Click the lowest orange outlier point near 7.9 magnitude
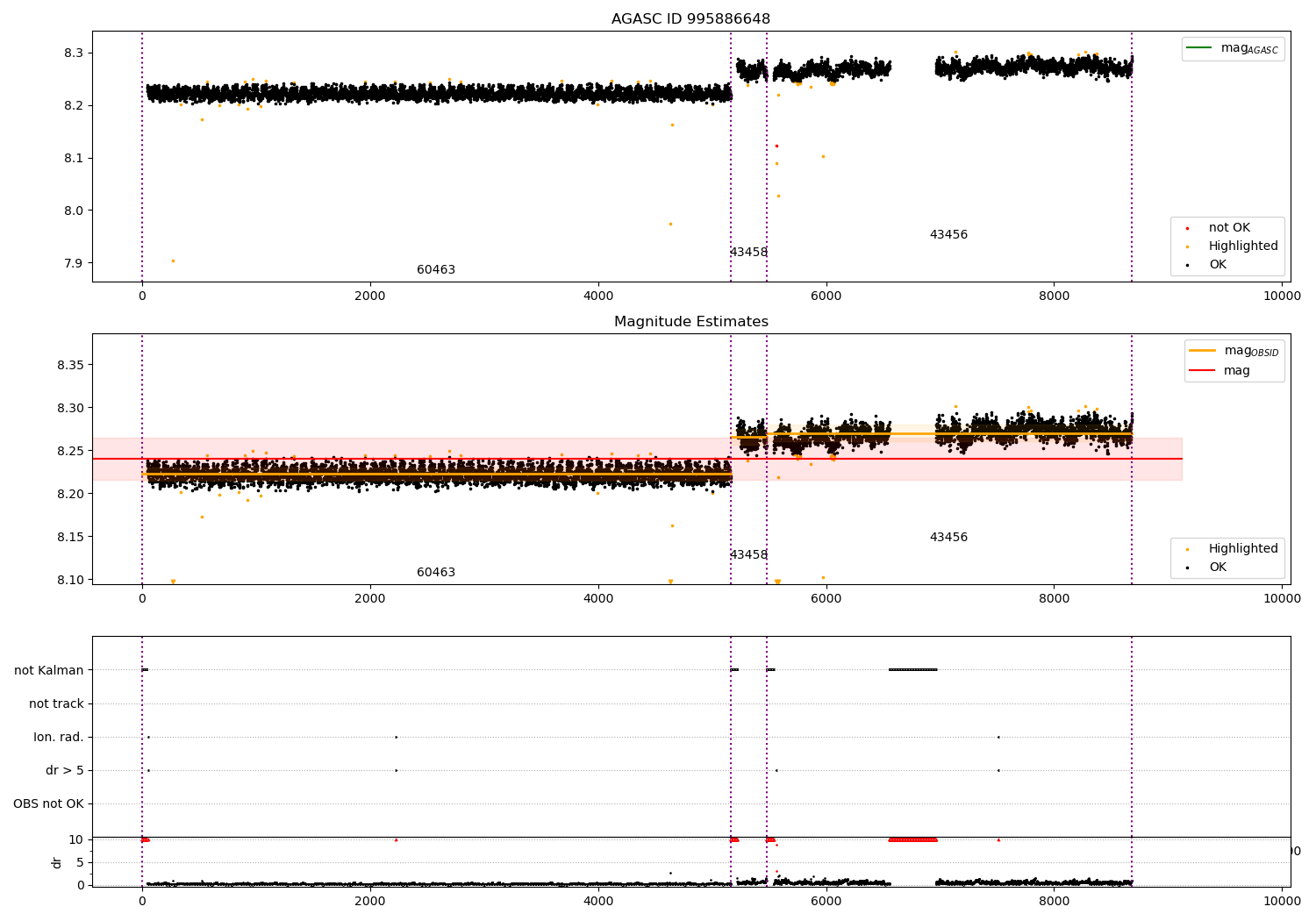 pyautogui.click(x=173, y=261)
